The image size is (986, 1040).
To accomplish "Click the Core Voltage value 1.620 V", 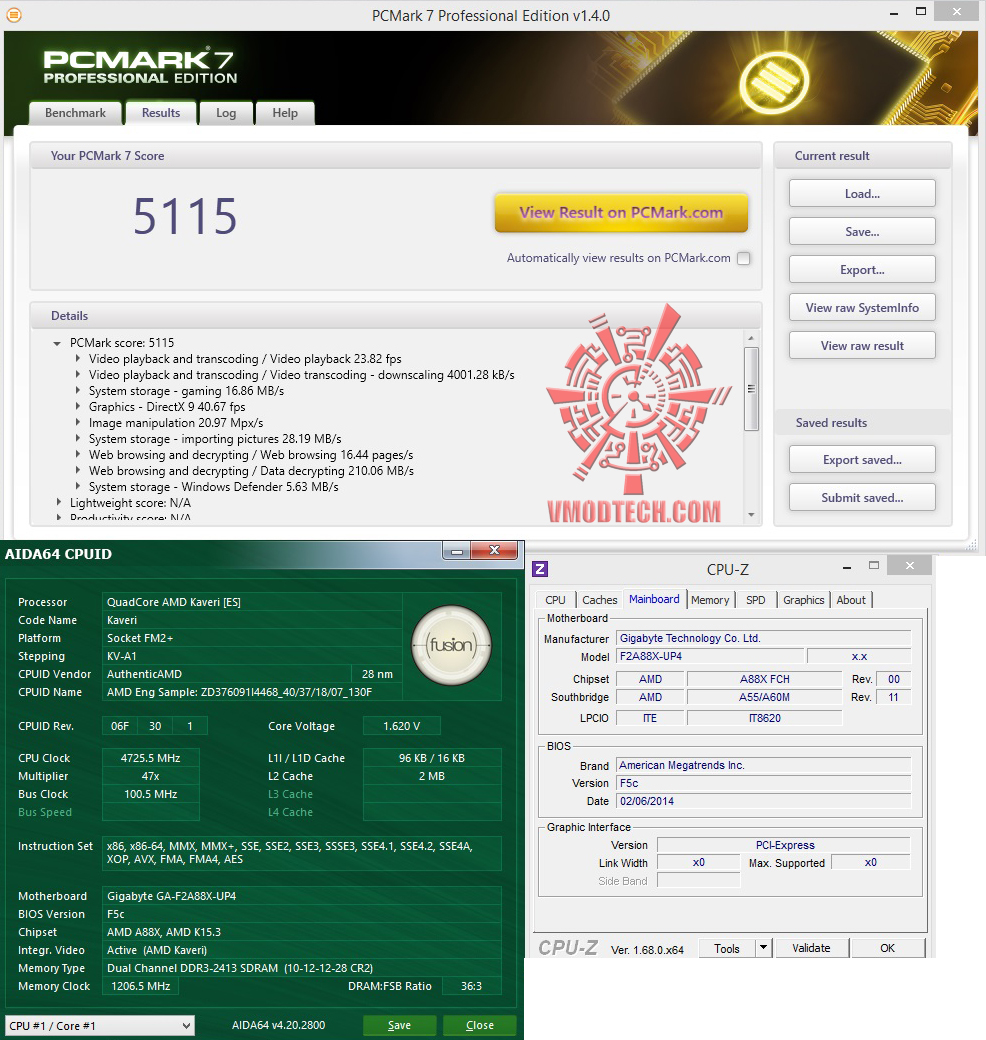I will point(402,726).
